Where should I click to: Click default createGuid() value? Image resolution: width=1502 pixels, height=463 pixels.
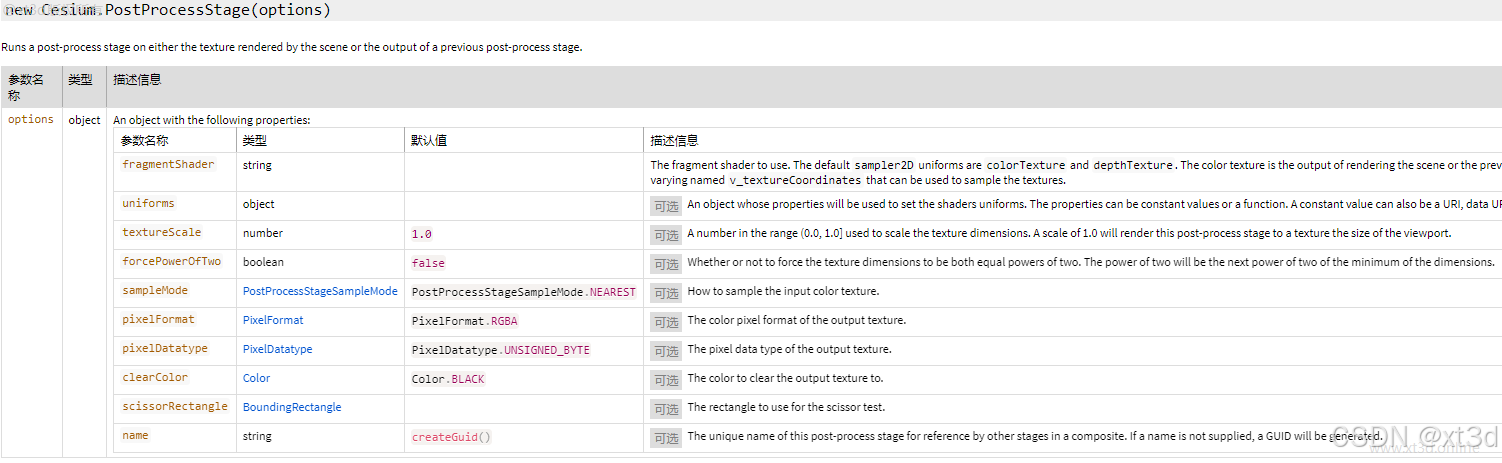[451, 437]
